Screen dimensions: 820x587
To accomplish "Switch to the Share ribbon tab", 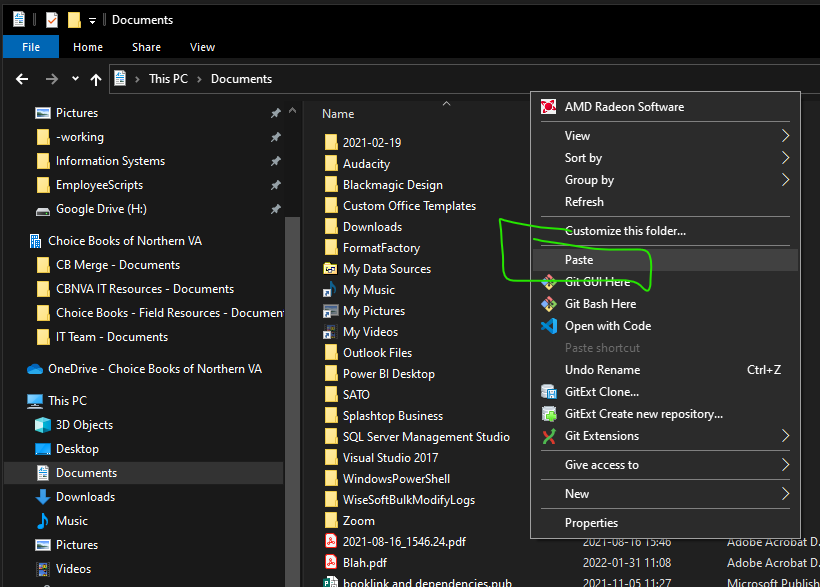I will [146, 47].
